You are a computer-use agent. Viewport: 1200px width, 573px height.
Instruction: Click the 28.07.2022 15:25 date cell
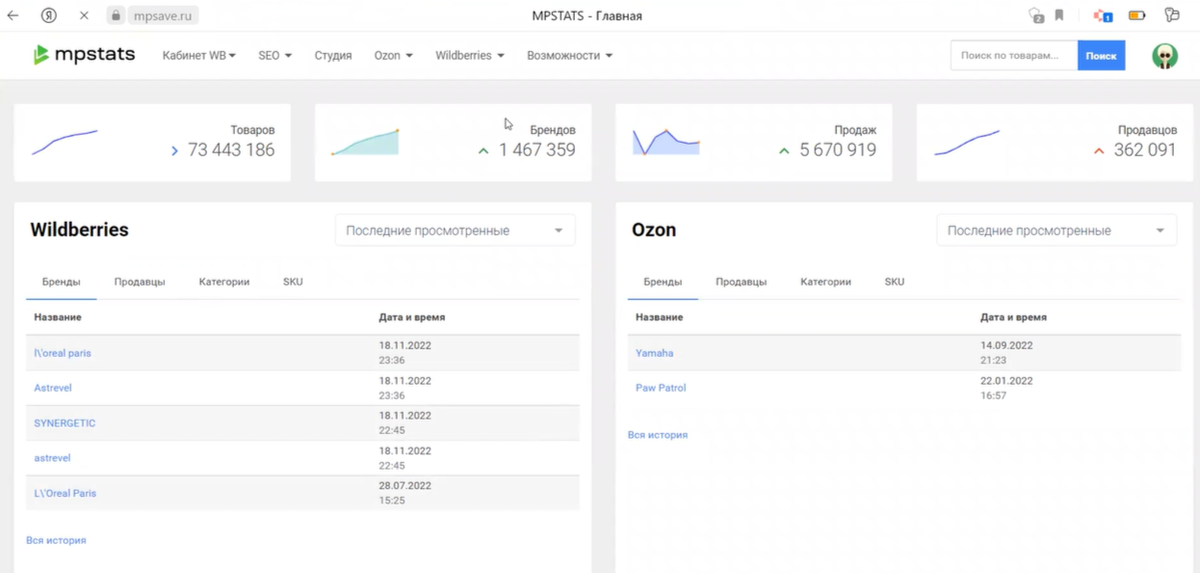(x=405, y=493)
